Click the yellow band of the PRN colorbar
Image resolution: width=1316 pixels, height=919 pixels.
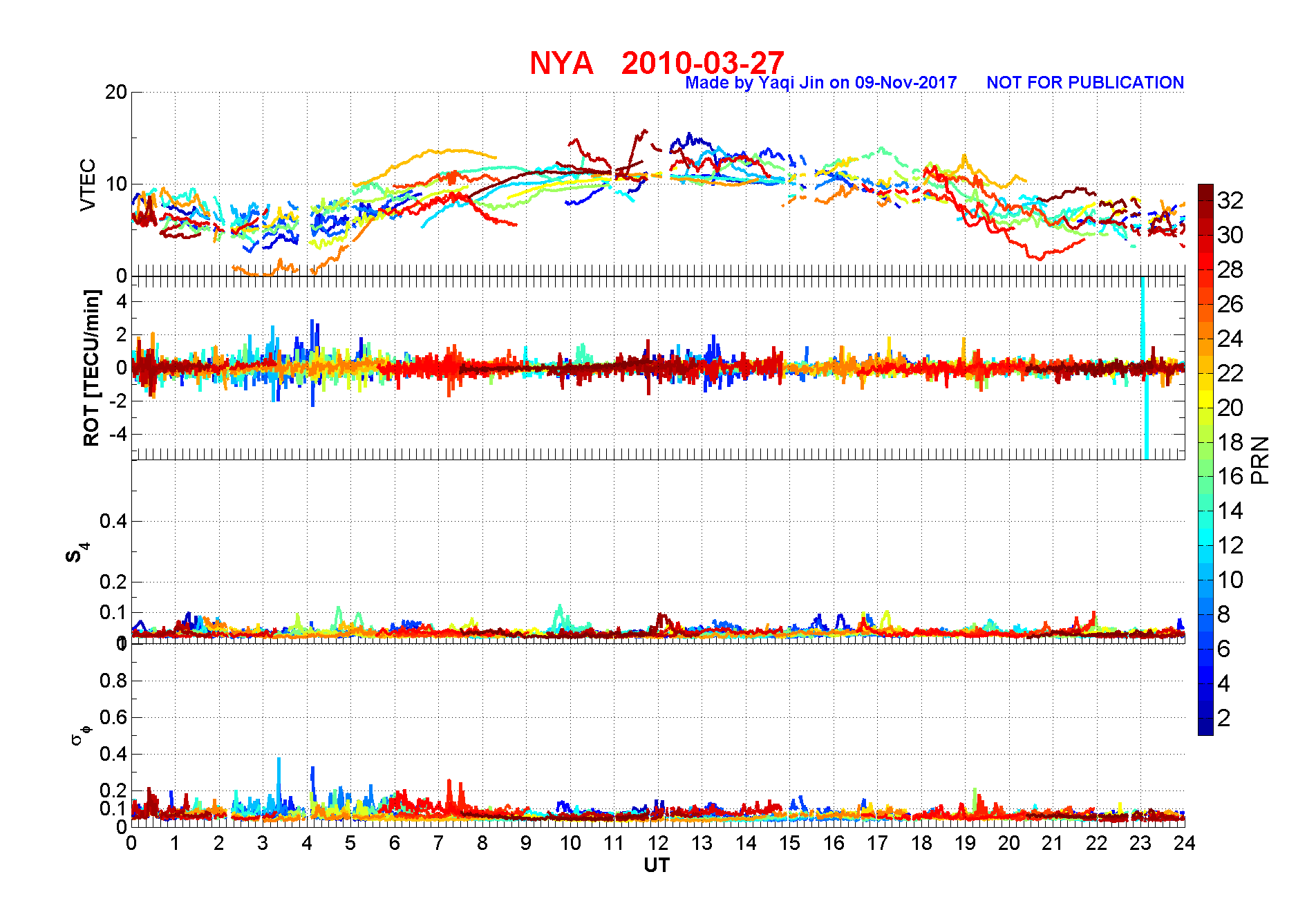[x=1205, y=399]
